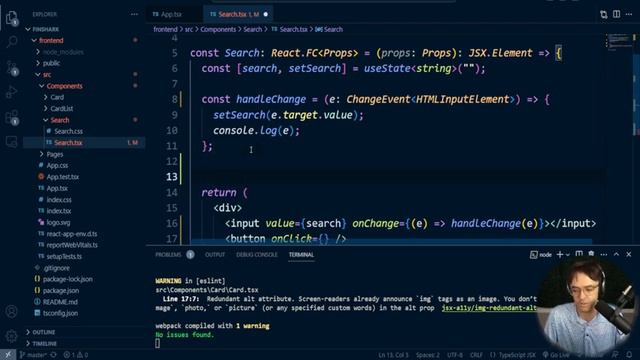Collapse the Components folder
Viewport: 640px width, 360px height.
(64, 86)
